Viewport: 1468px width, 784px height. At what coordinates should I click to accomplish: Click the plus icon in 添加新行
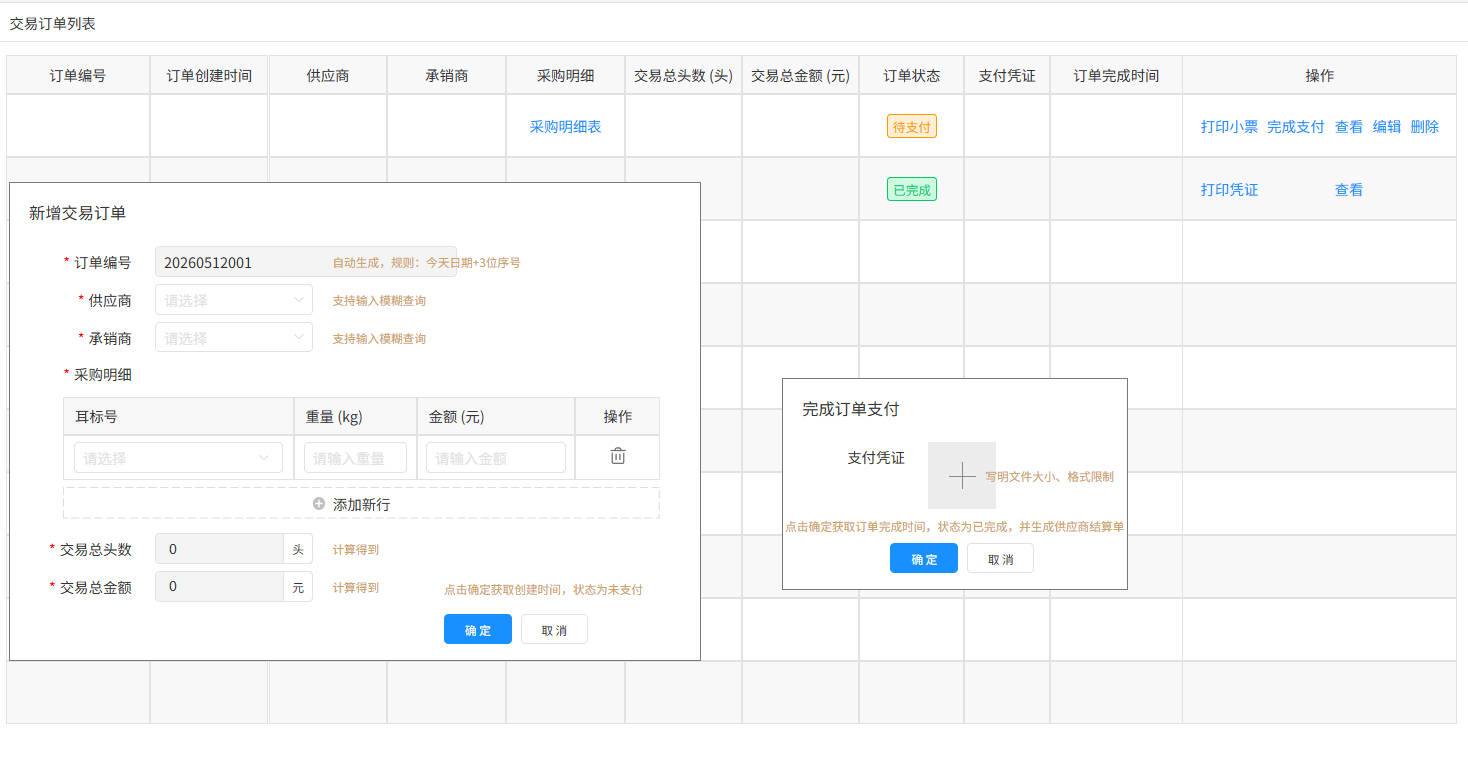(x=319, y=504)
